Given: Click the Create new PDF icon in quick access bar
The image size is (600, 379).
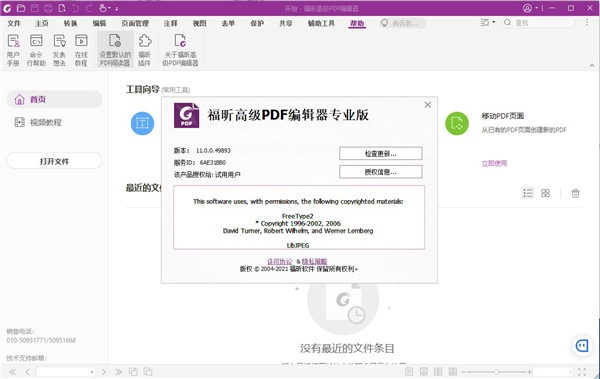Looking at the screenshot, I should [x=62, y=8].
